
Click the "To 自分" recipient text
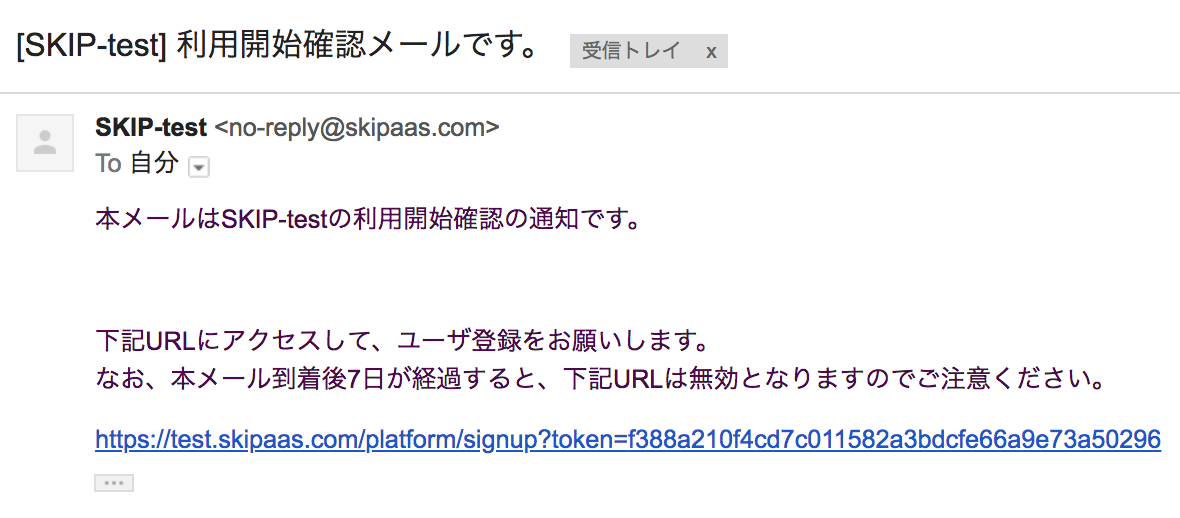click(x=137, y=163)
